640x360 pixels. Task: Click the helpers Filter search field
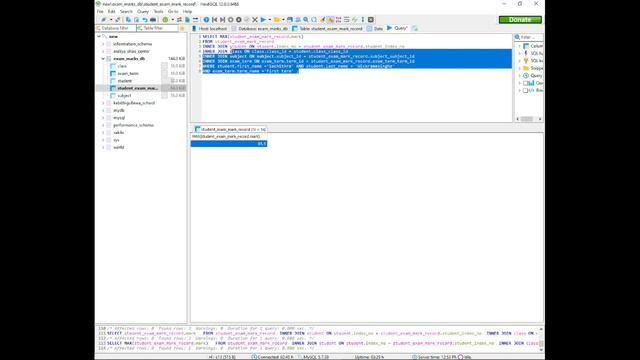click(529, 37)
